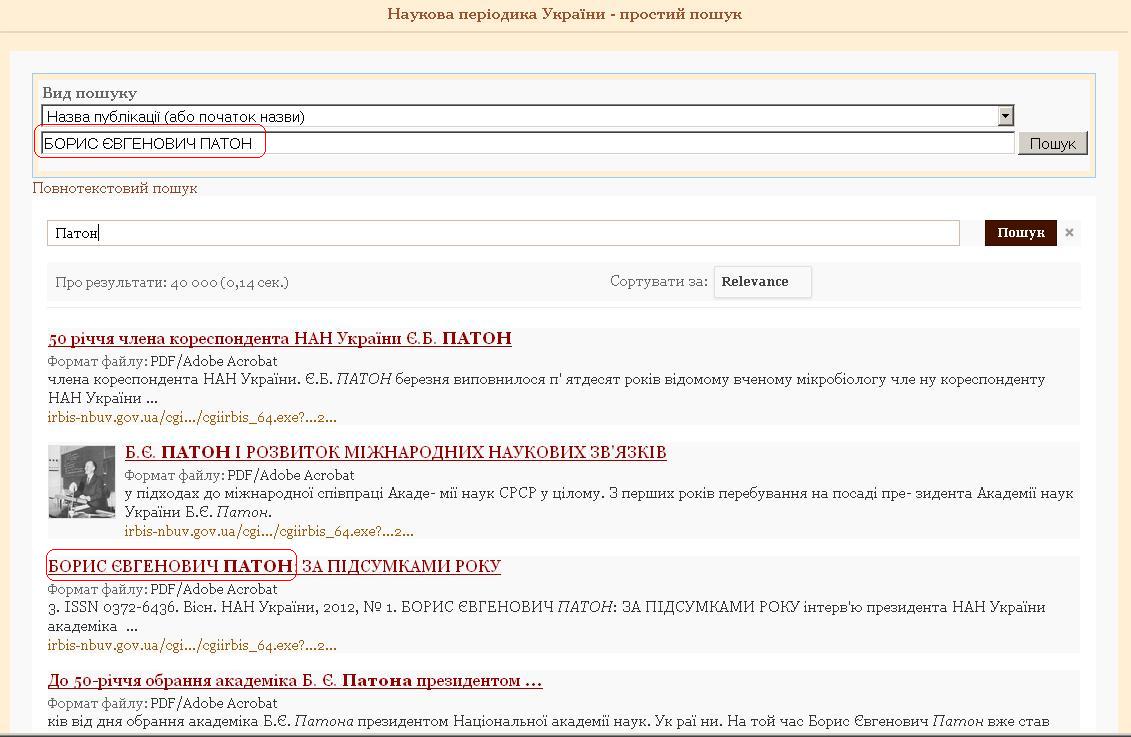This screenshot has height=737, width=1131.
Task: Open the Relevance sort dropdown
Action: tap(762, 282)
